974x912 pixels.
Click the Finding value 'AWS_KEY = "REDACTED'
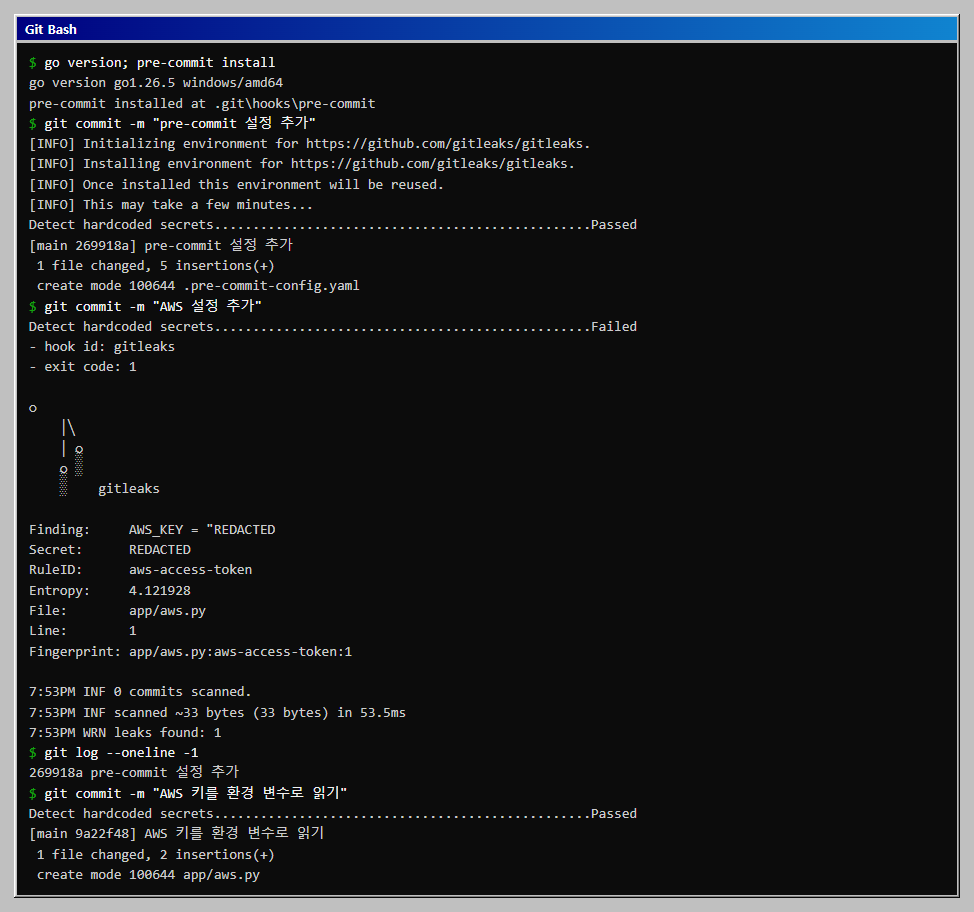click(x=202, y=529)
